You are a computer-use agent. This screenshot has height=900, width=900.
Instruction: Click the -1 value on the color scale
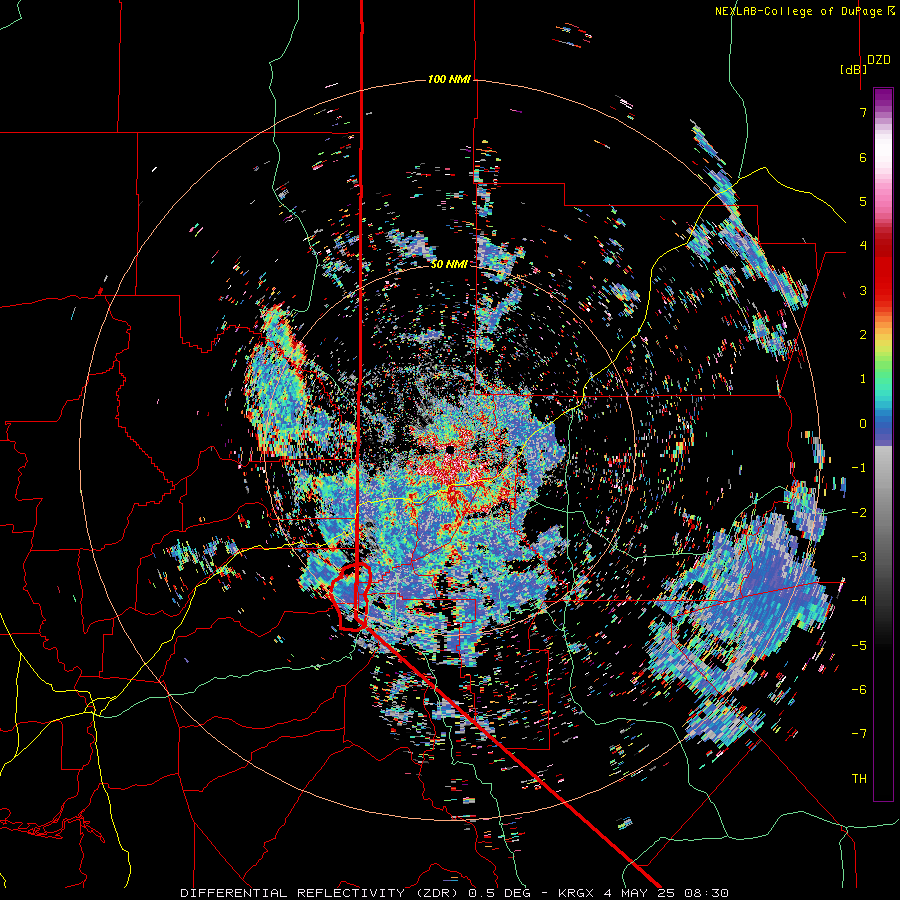point(859,468)
